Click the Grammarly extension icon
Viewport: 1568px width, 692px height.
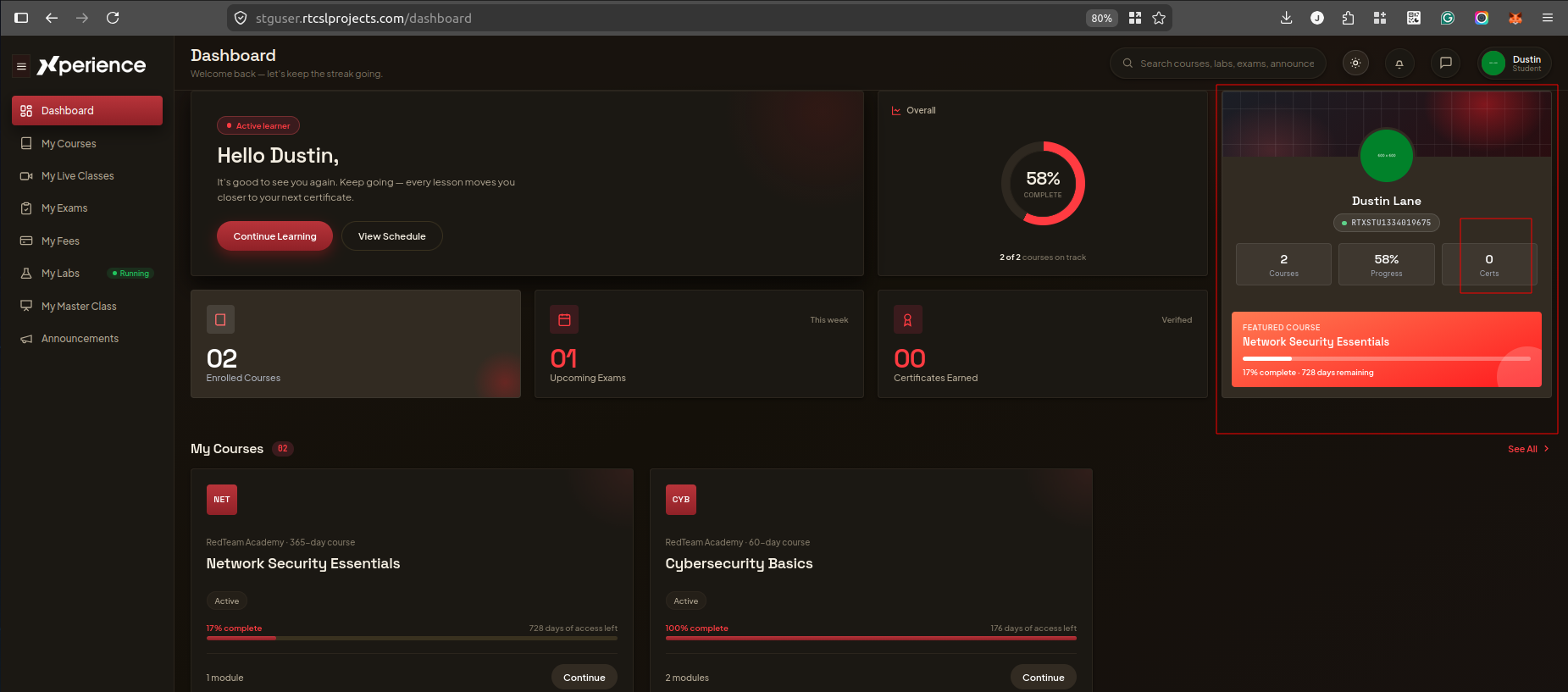(1448, 18)
